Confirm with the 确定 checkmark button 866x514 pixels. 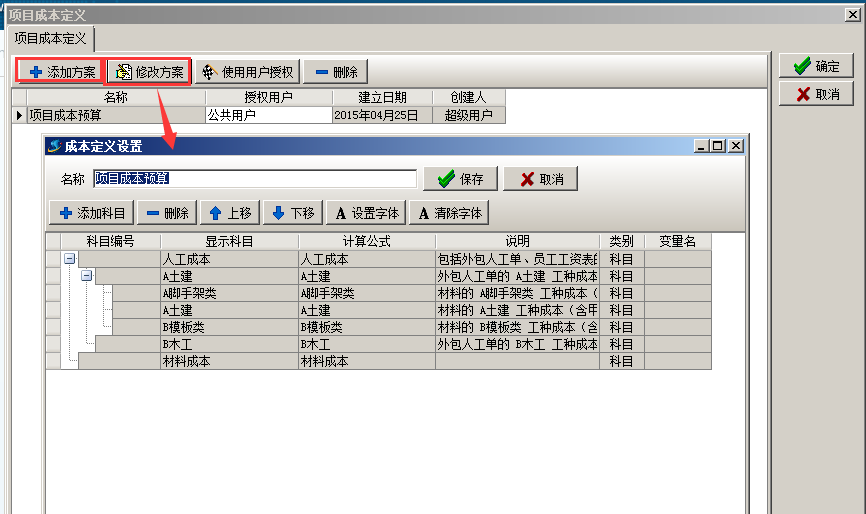[x=816, y=66]
